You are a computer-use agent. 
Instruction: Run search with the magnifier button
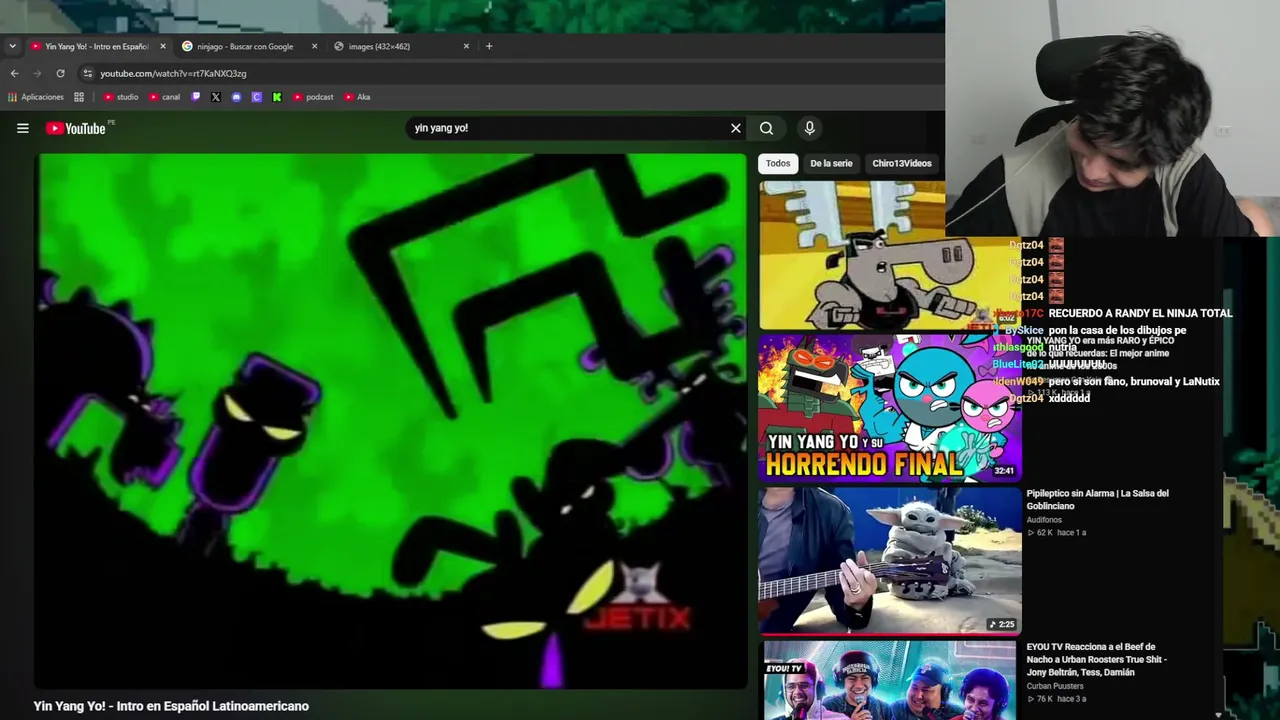[766, 128]
